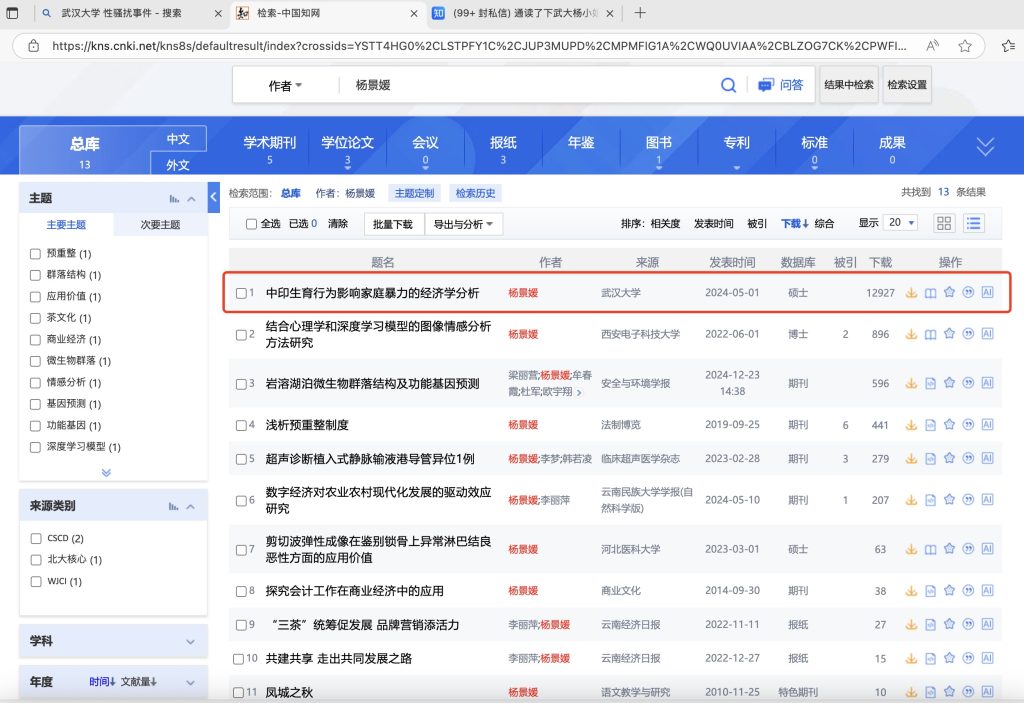Expand the 学科 filter panel
Image resolution: width=1024 pixels, height=703 pixels.
[x=190, y=642]
